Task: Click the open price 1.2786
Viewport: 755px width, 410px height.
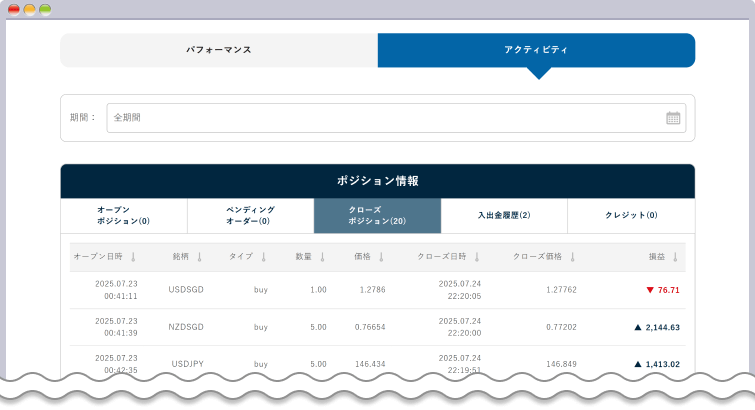Action: point(373,290)
